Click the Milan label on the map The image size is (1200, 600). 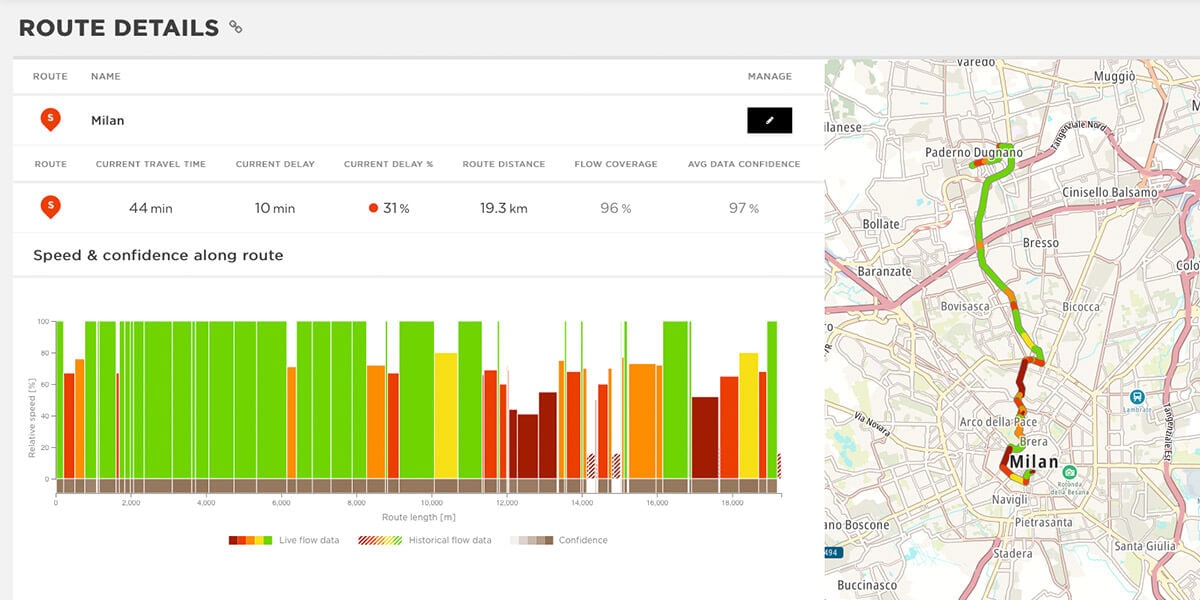[1035, 461]
